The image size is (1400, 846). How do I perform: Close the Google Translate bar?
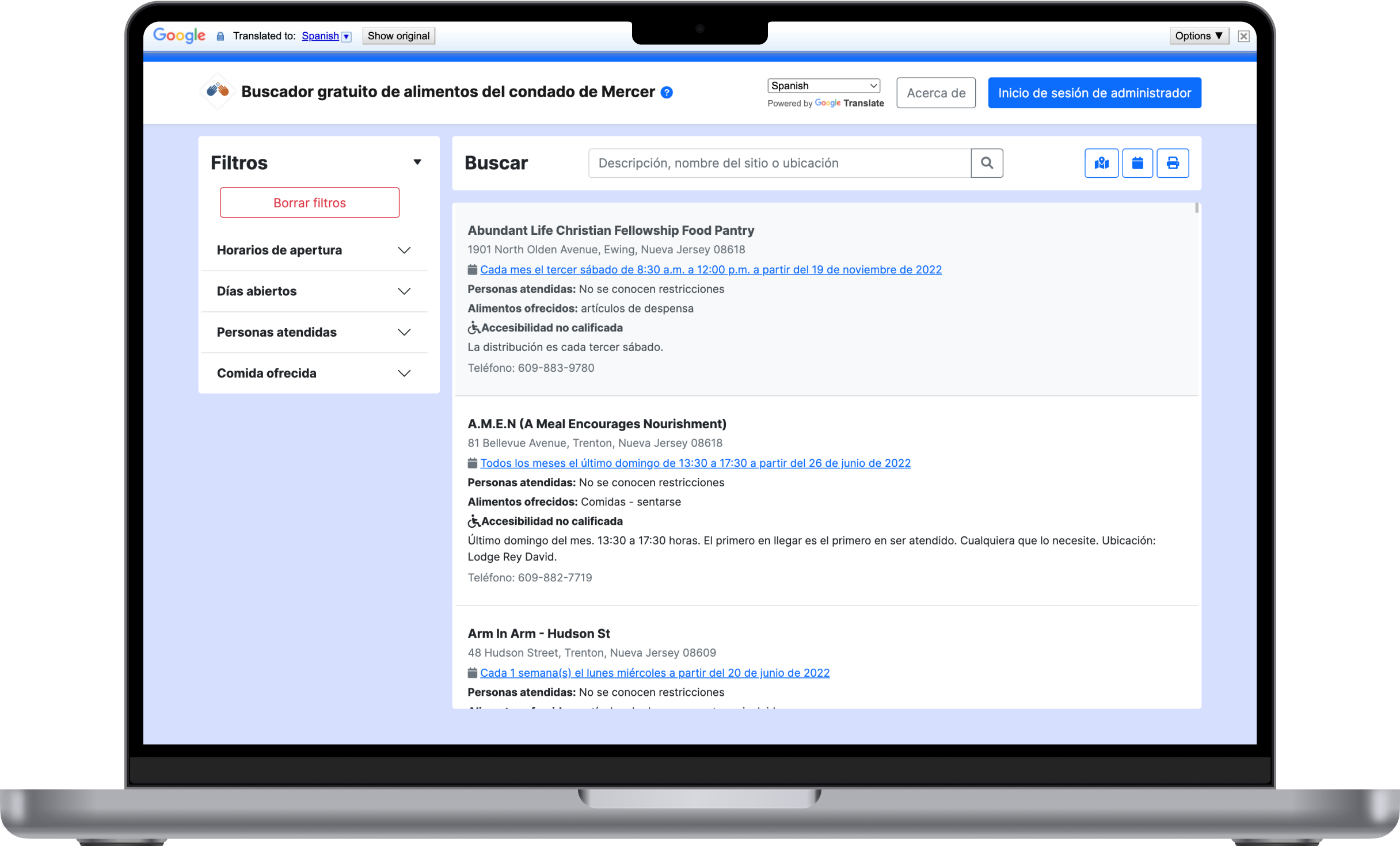pyautogui.click(x=1243, y=36)
